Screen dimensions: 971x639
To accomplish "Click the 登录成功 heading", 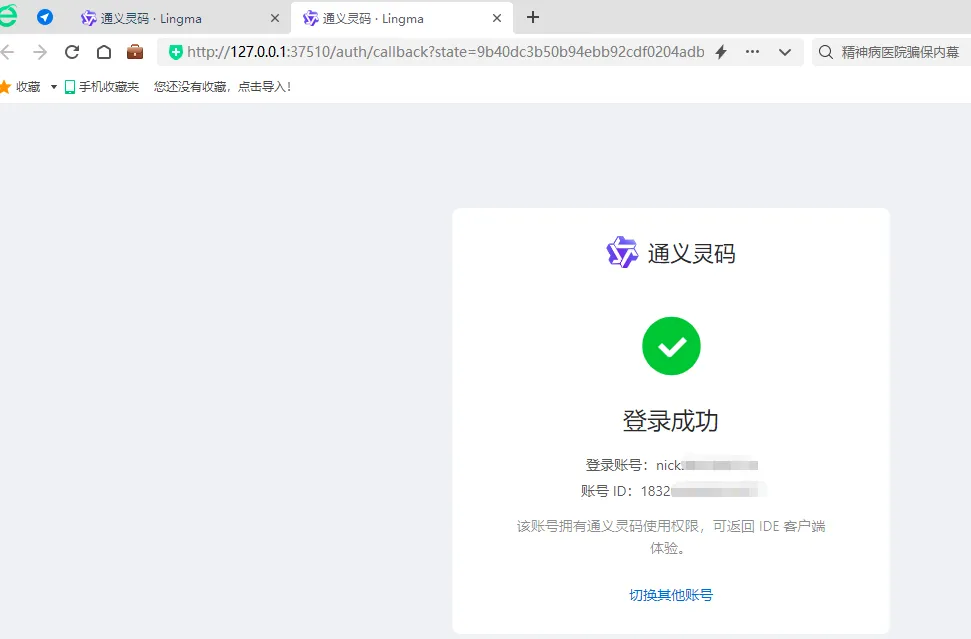I will click(671, 421).
